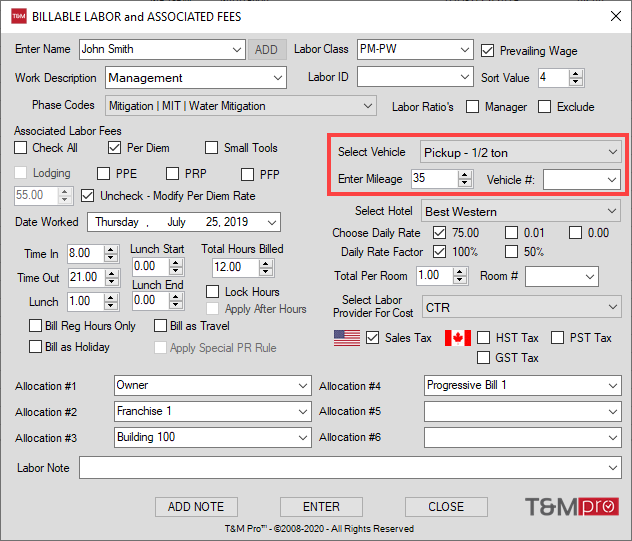Enable the HST Tax checkbox
Screen dimensions: 632x541
pyautogui.click(x=484, y=338)
